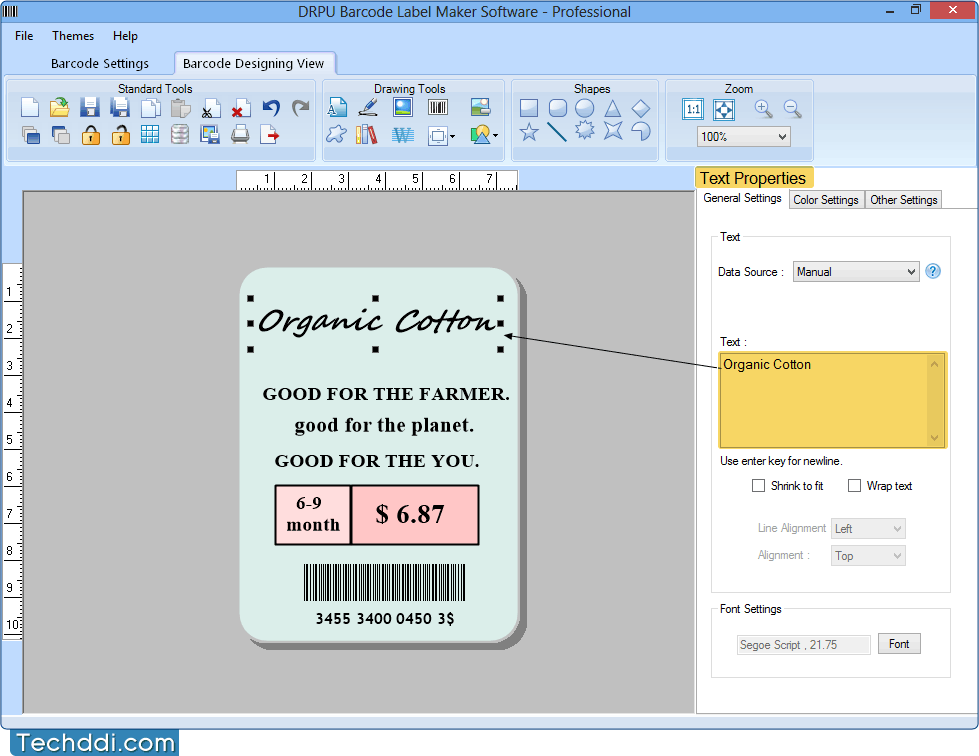Select the Signature pen tool
Viewport: 979px width, 756px height.
click(x=368, y=107)
